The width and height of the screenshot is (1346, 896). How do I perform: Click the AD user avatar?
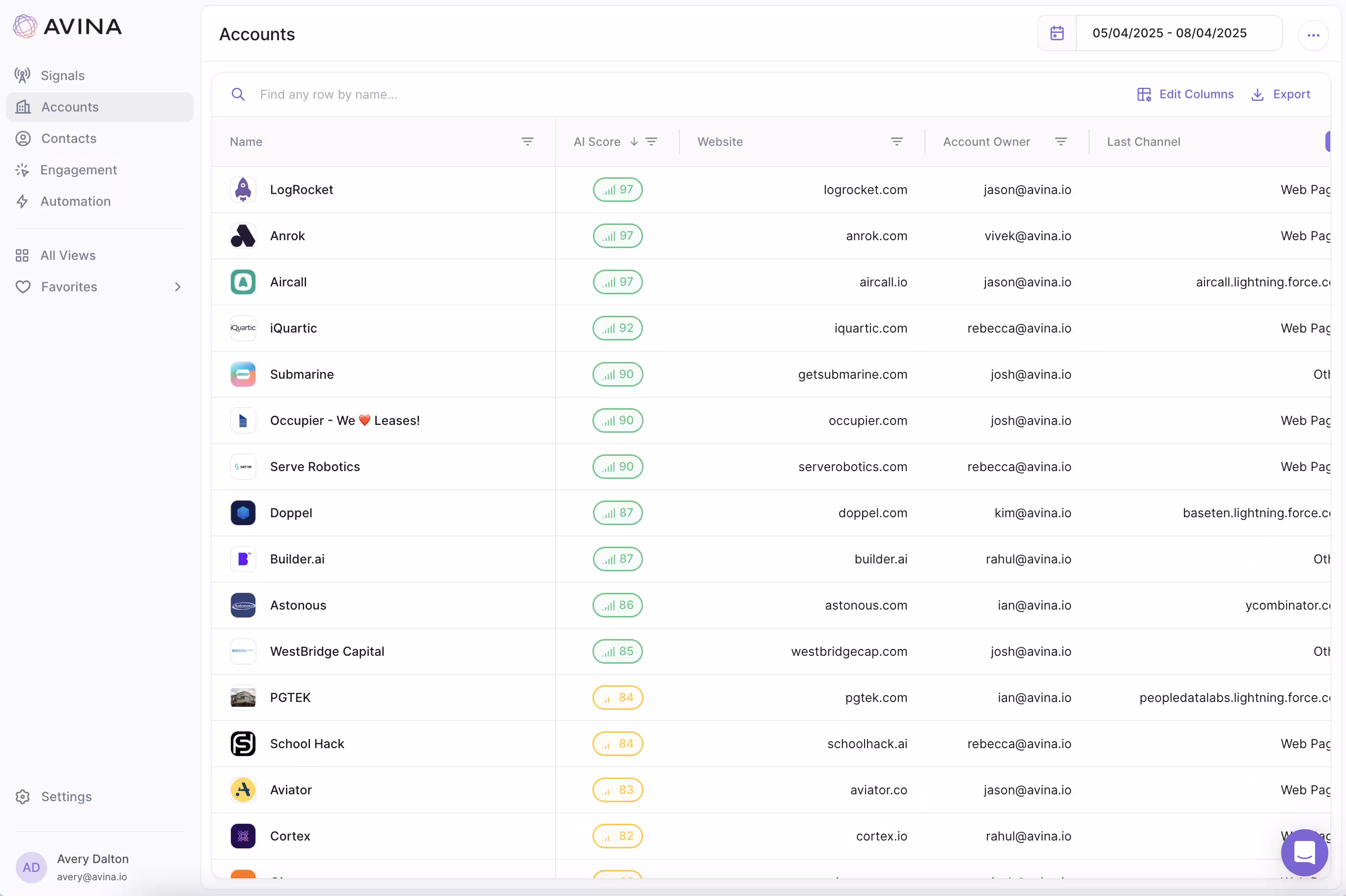pos(31,868)
